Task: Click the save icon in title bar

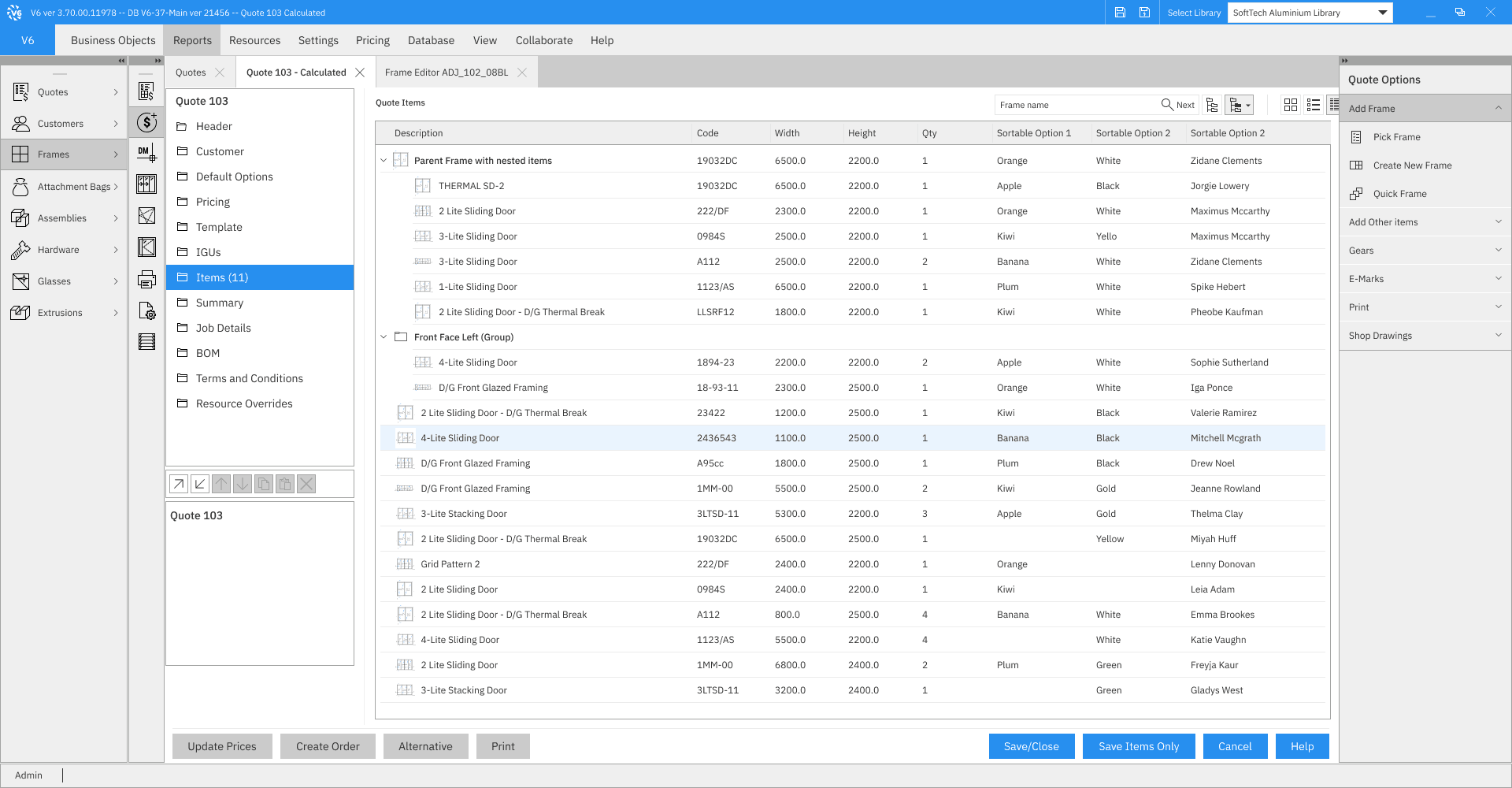Action: pyautogui.click(x=1120, y=13)
